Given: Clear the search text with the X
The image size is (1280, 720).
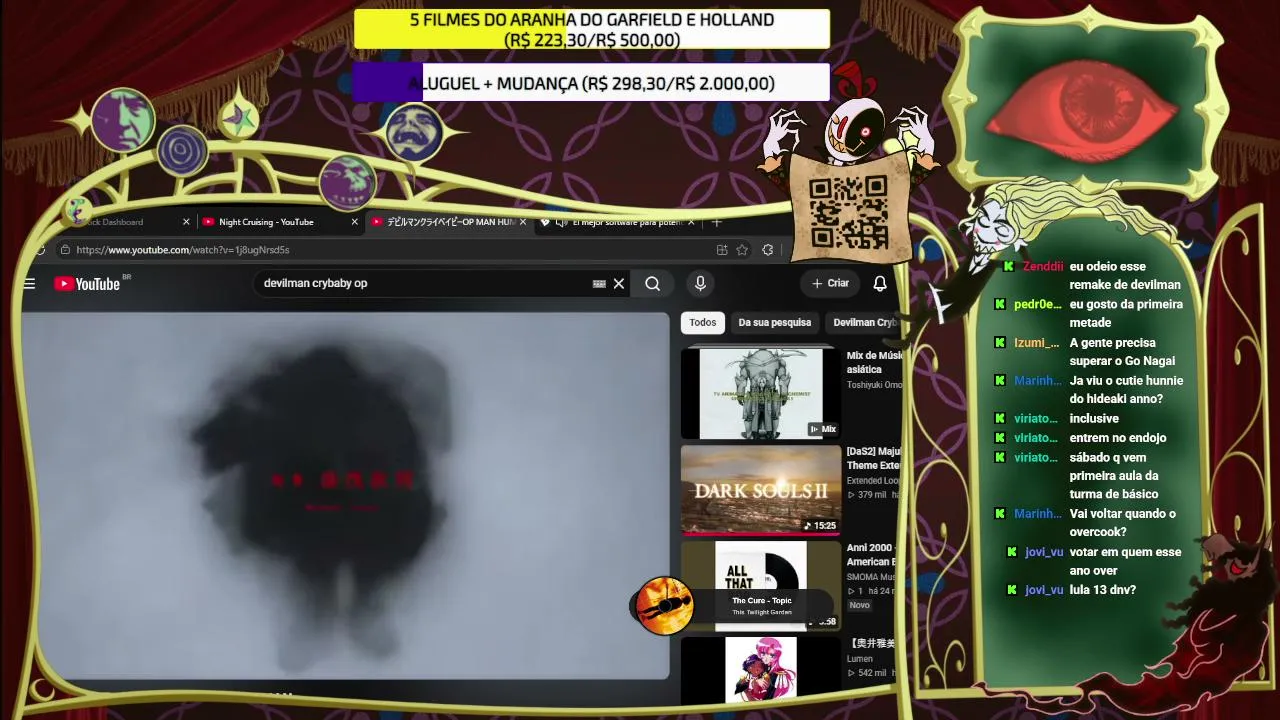Looking at the screenshot, I should pyautogui.click(x=619, y=284).
